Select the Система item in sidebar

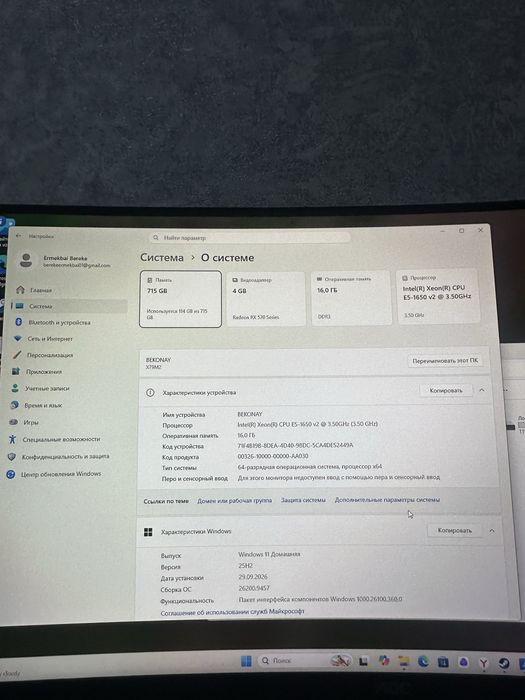click(x=70, y=306)
